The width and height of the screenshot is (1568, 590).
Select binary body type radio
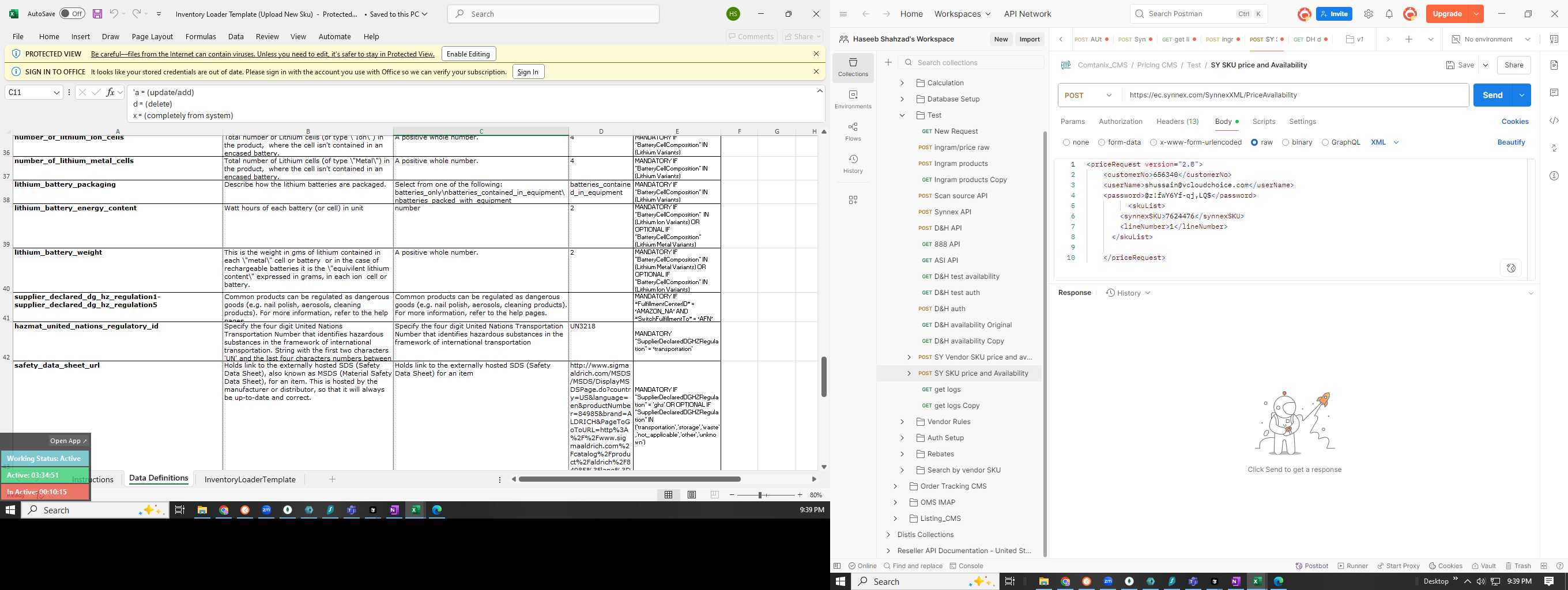1286,142
